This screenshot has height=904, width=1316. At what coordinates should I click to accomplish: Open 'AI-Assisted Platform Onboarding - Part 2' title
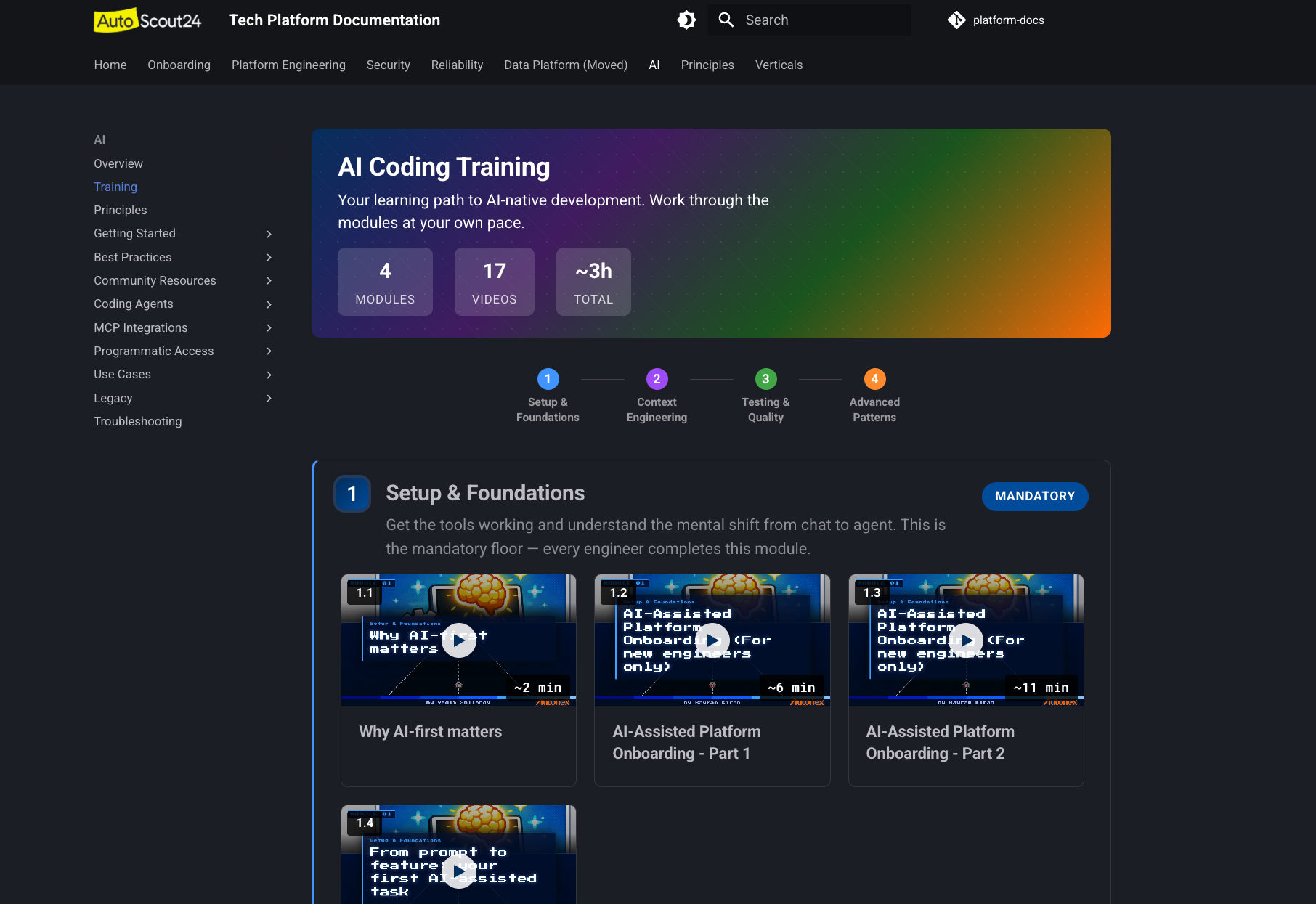click(x=941, y=742)
